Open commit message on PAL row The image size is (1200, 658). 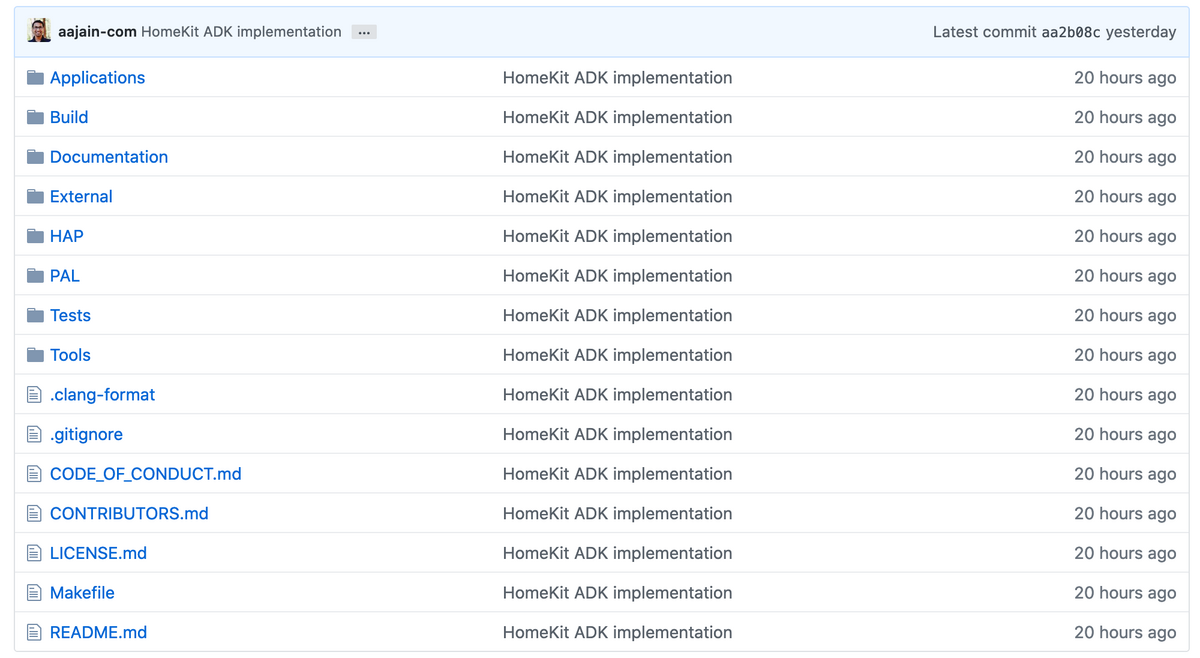click(617, 276)
